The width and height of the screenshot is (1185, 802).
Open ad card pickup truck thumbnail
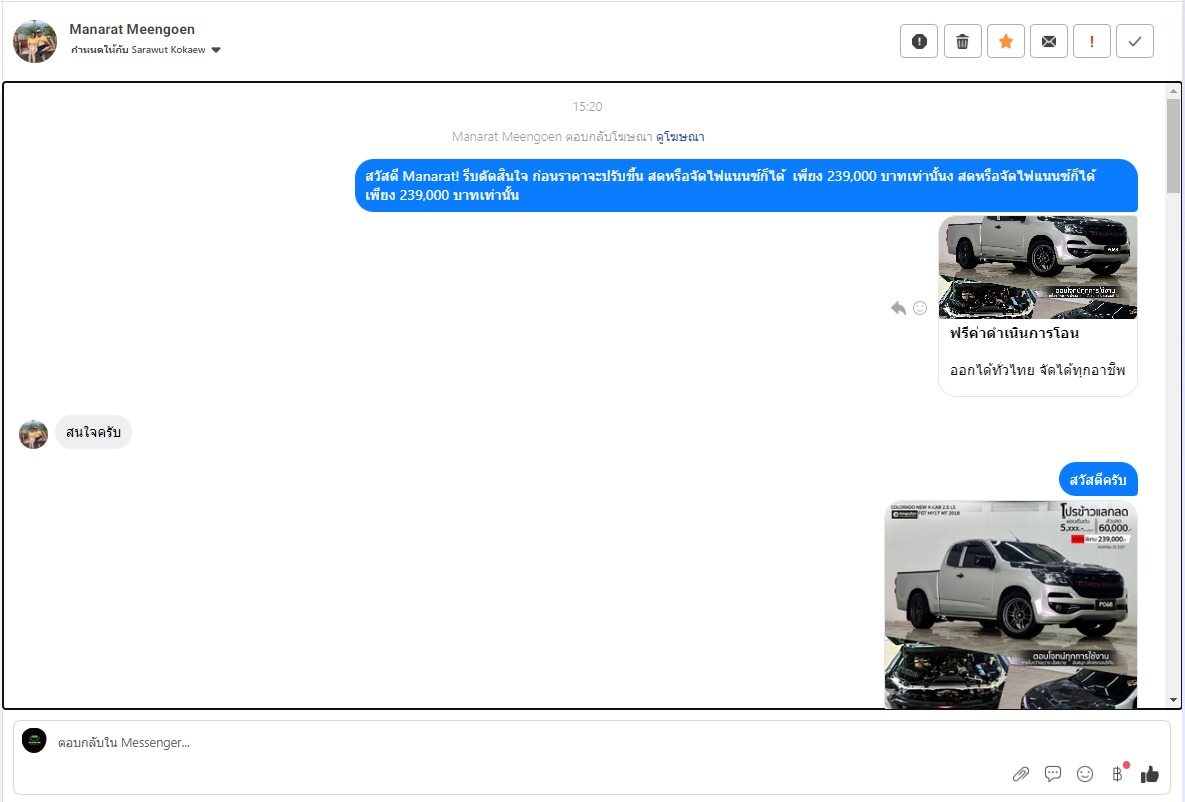(x=1038, y=268)
